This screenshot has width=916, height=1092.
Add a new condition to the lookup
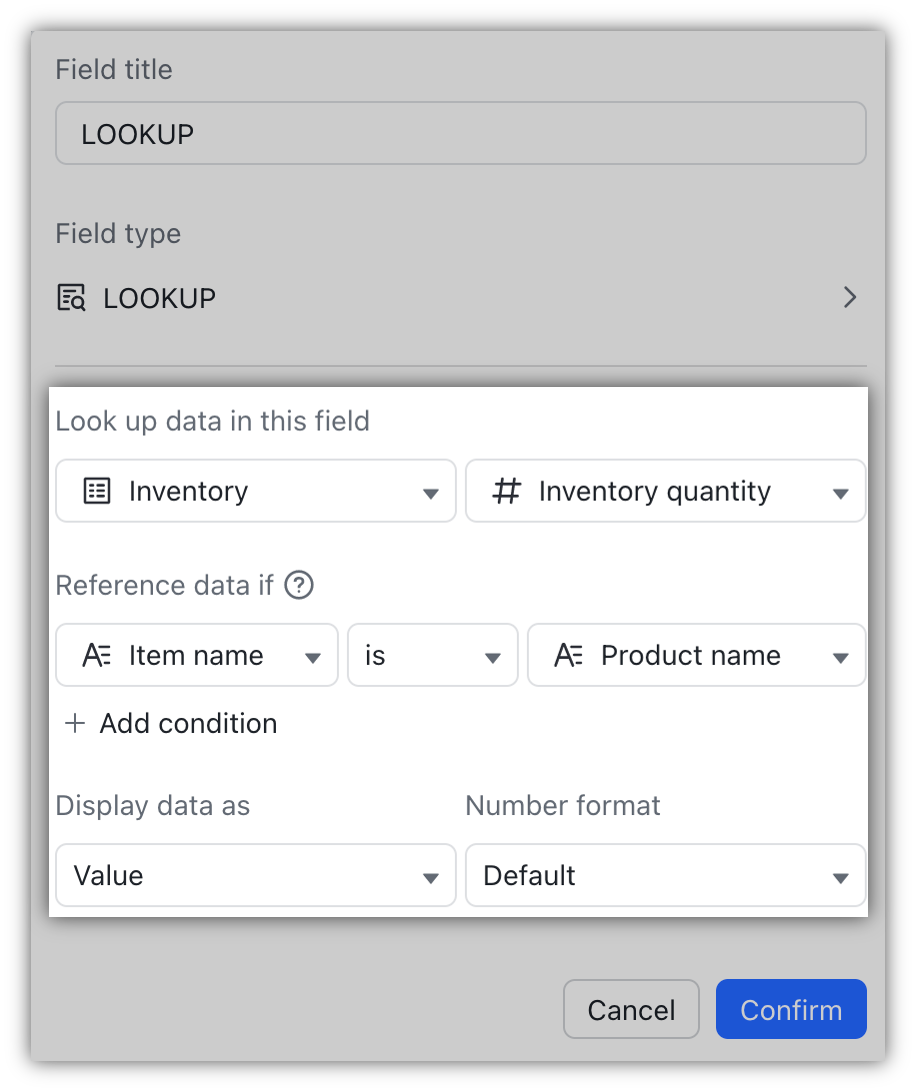tap(170, 723)
